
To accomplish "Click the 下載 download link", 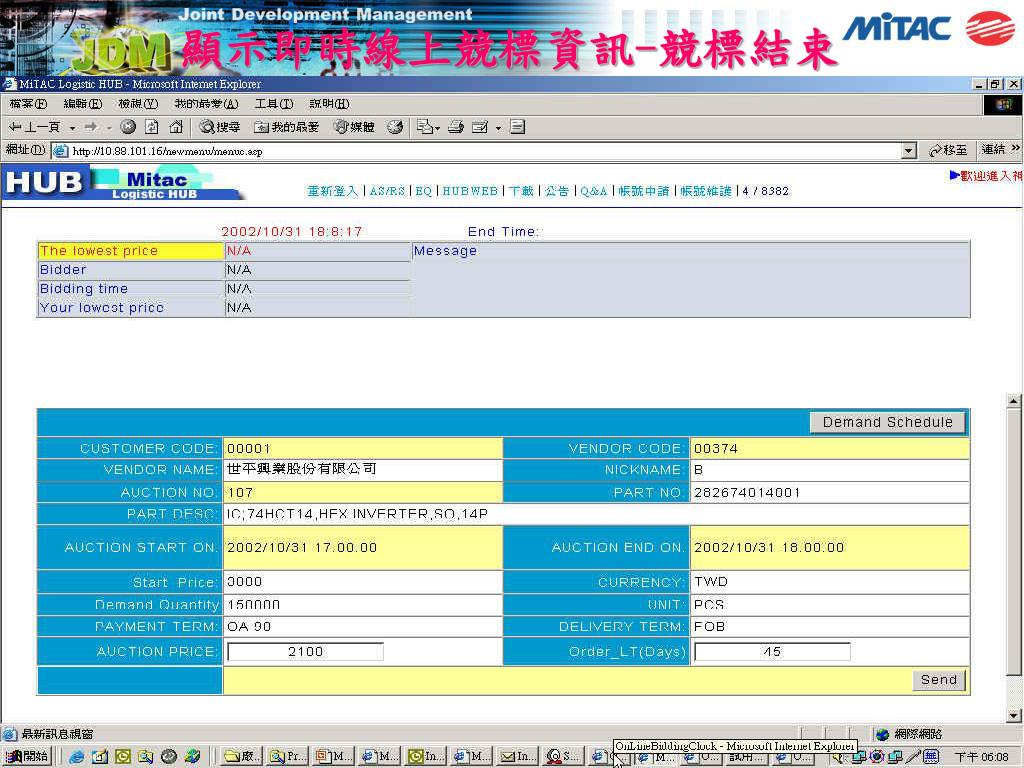I will click(521, 191).
